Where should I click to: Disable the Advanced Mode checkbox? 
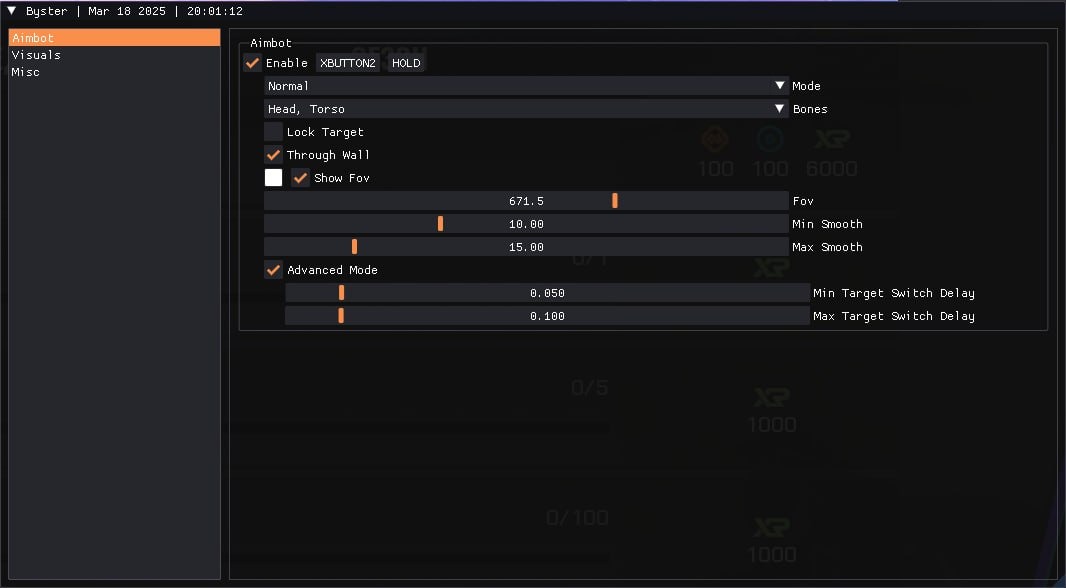point(273,270)
